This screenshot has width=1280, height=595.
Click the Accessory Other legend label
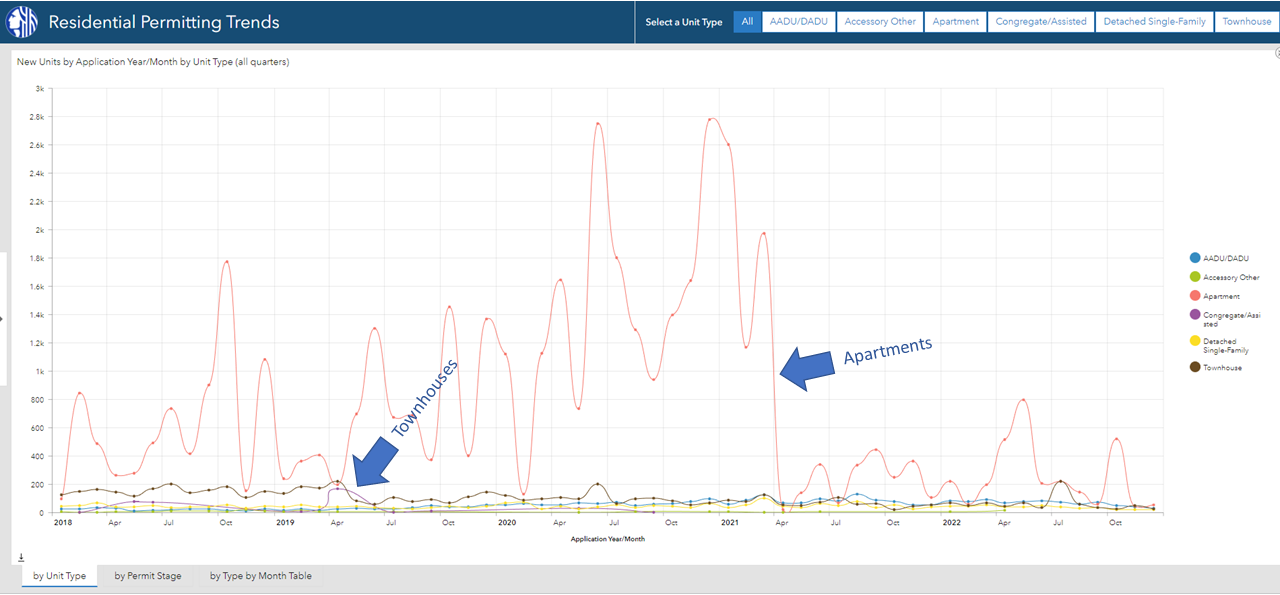click(x=1231, y=277)
